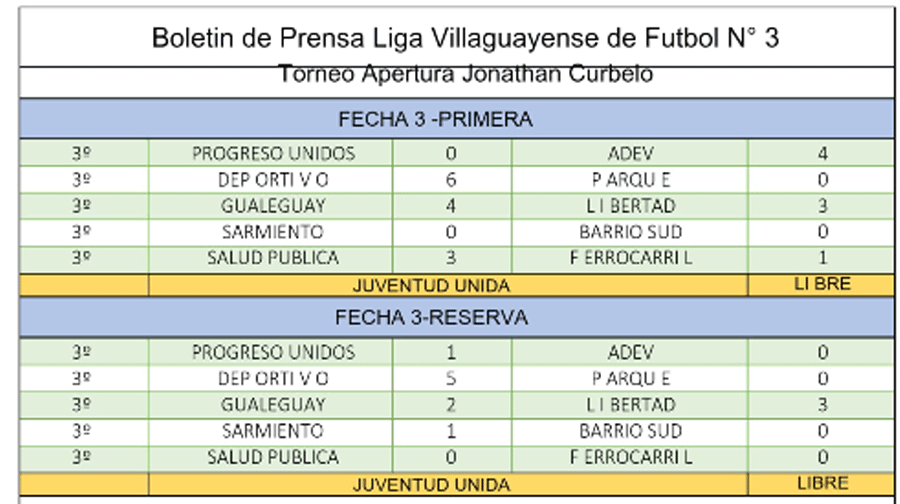The height and width of the screenshot is (504, 900).
Task: Select GUALEGUAY's score of 4 in Primera
Action: pyautogui.click(x=451, y=206)
